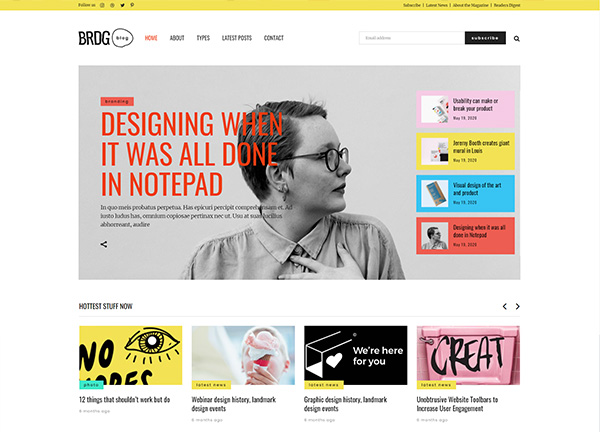Click the BRDG blog logo
The width and height of the screenshot is (600, 432).
coord(106,38)
